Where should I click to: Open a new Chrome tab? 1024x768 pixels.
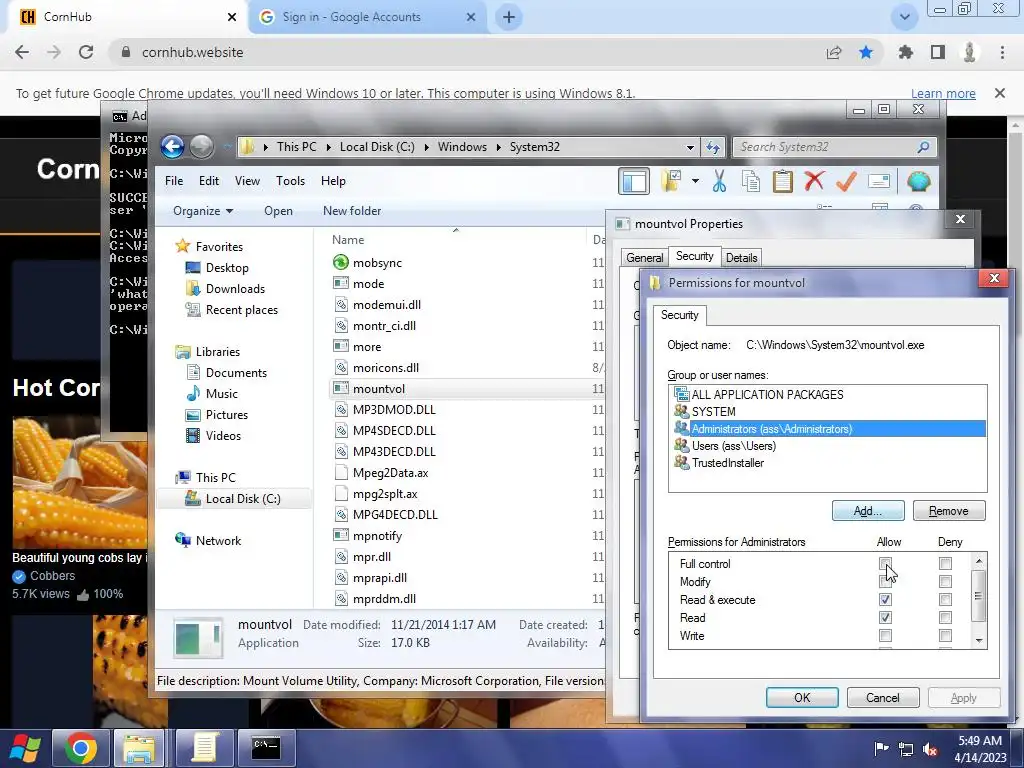coord(509,17)
